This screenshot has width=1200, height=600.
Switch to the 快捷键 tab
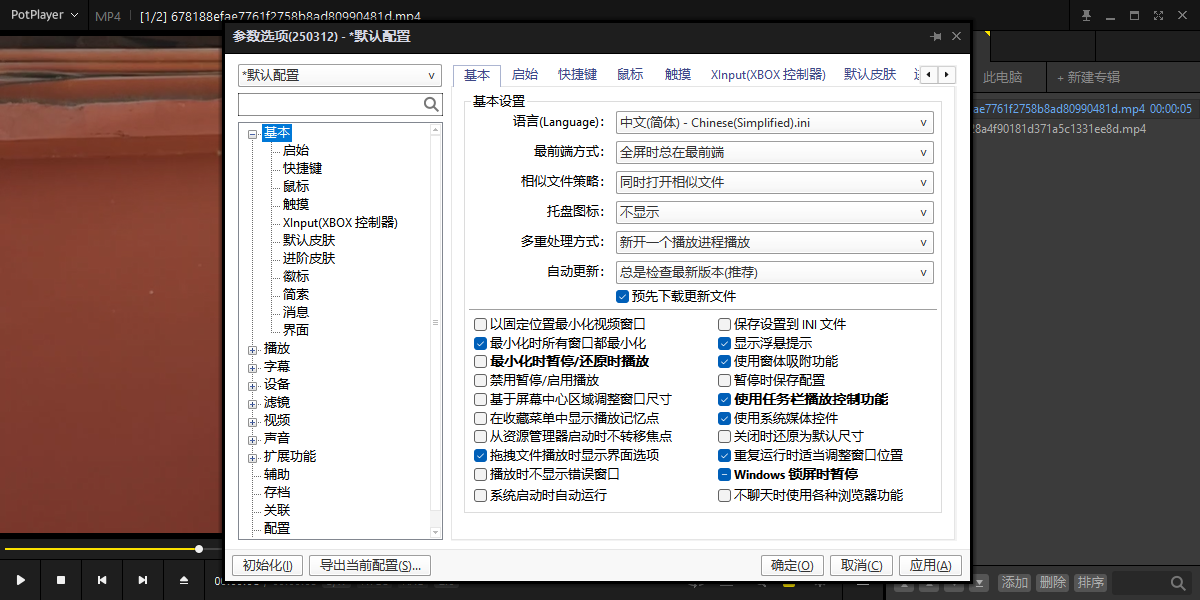click(x=577, y=74)
